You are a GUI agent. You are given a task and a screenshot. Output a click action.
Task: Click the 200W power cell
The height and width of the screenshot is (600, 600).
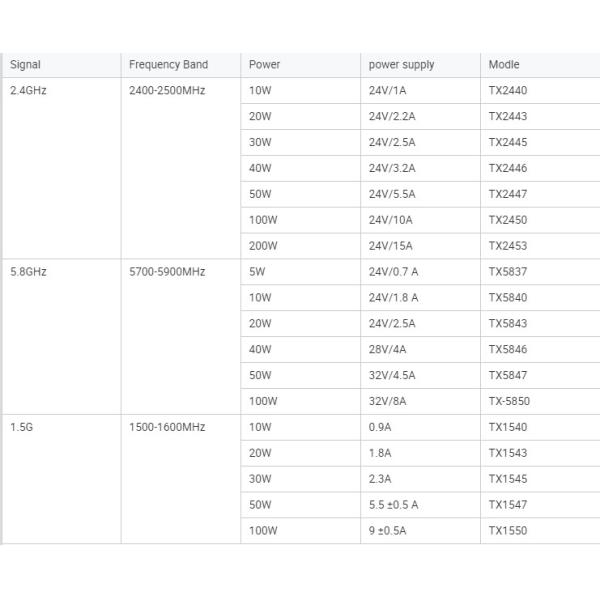click(262, 246)
